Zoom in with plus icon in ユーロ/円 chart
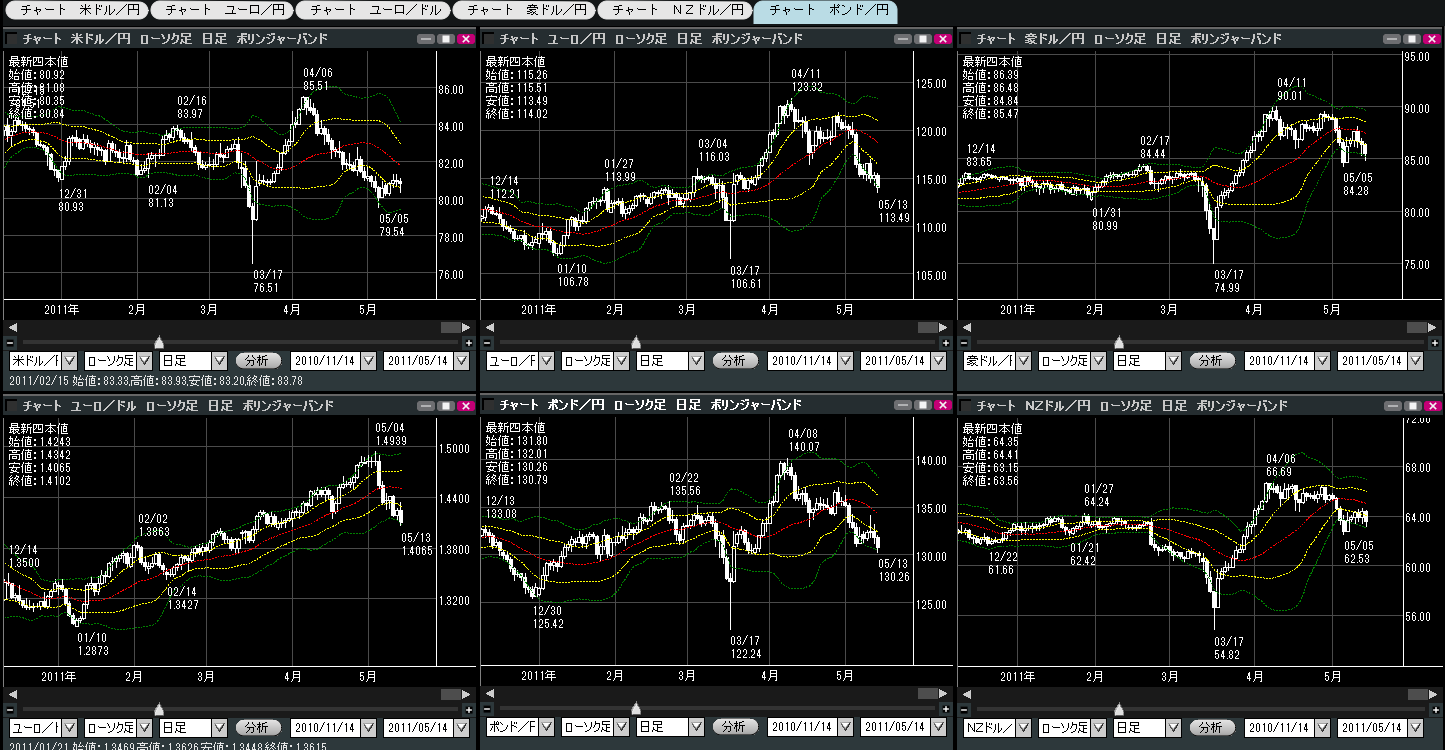Image resolution: width=1445 pixels, height=750 pixels. click(945, 343)
